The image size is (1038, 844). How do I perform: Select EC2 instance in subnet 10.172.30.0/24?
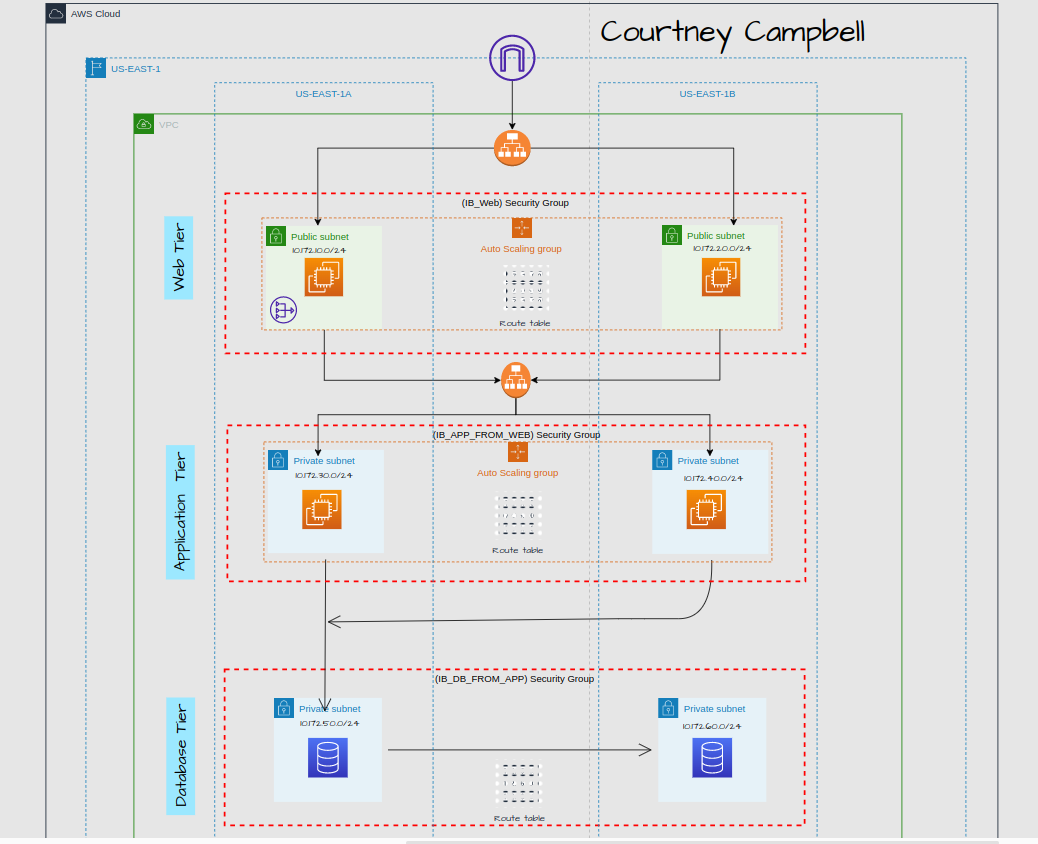322,510
